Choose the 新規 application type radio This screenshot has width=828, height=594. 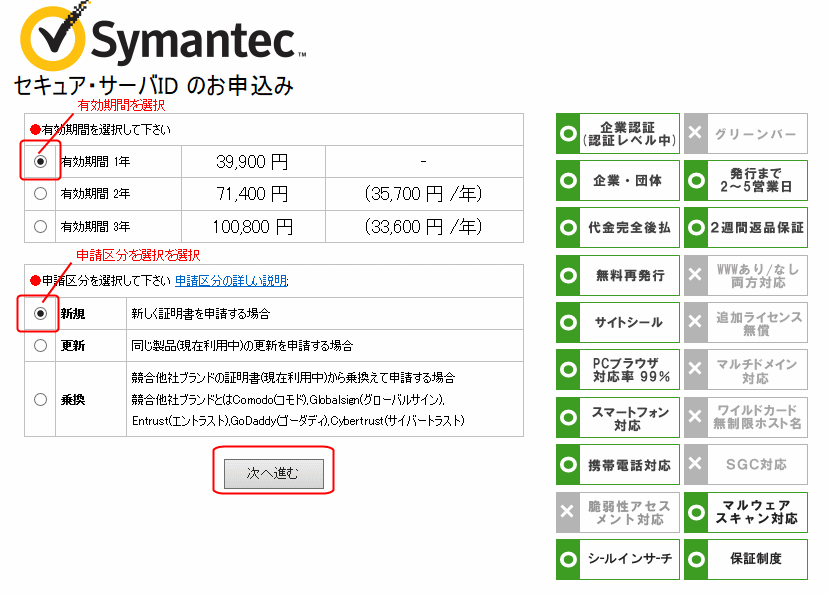[x=40, y=314]
